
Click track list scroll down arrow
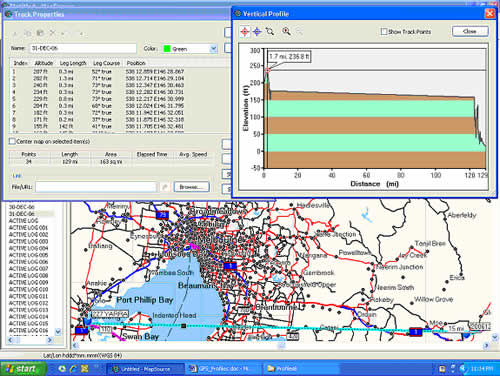(x=58, y=332)
